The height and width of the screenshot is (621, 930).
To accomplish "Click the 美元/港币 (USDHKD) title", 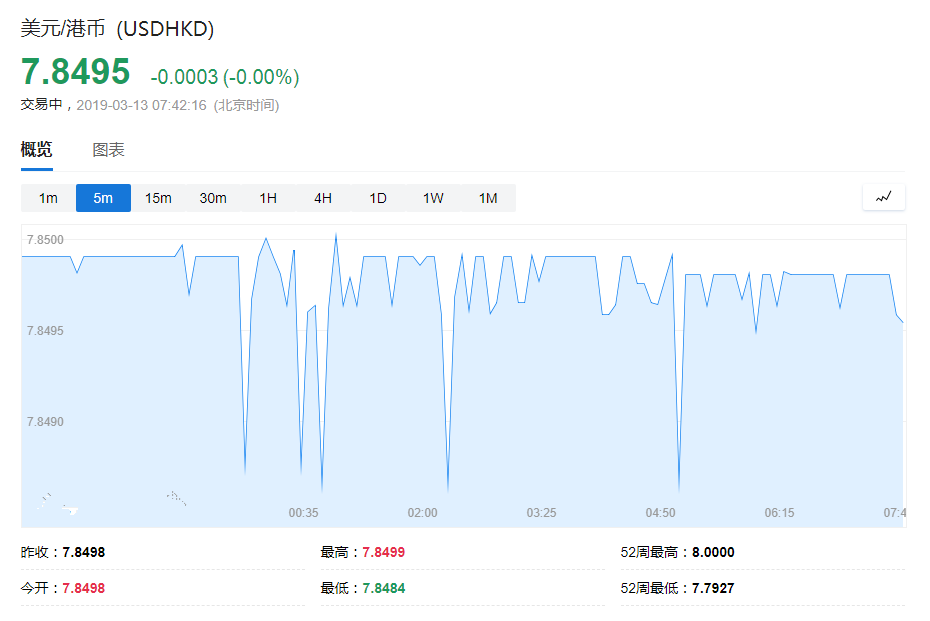I will pyautogui.click(x=117, y=28).
